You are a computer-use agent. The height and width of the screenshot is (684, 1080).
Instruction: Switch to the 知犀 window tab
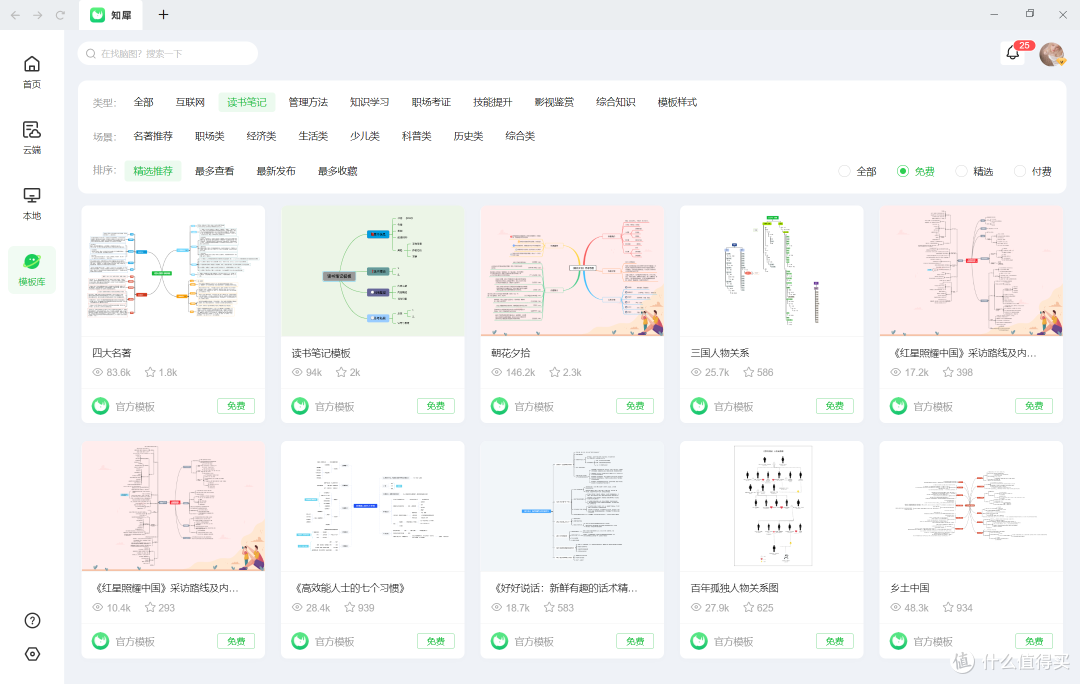click(x=111, y=15)
